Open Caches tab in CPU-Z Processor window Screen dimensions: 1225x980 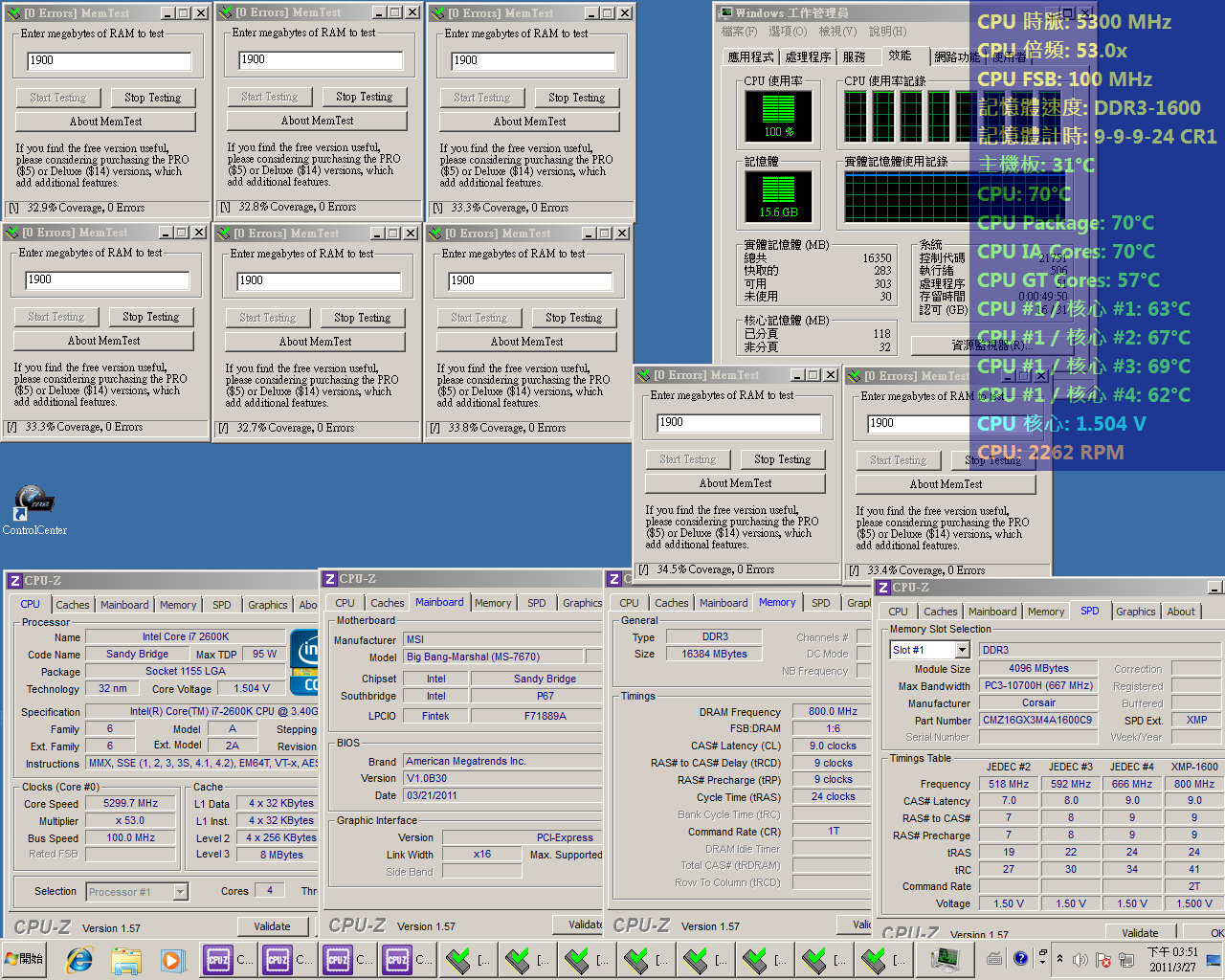(72, 605)
